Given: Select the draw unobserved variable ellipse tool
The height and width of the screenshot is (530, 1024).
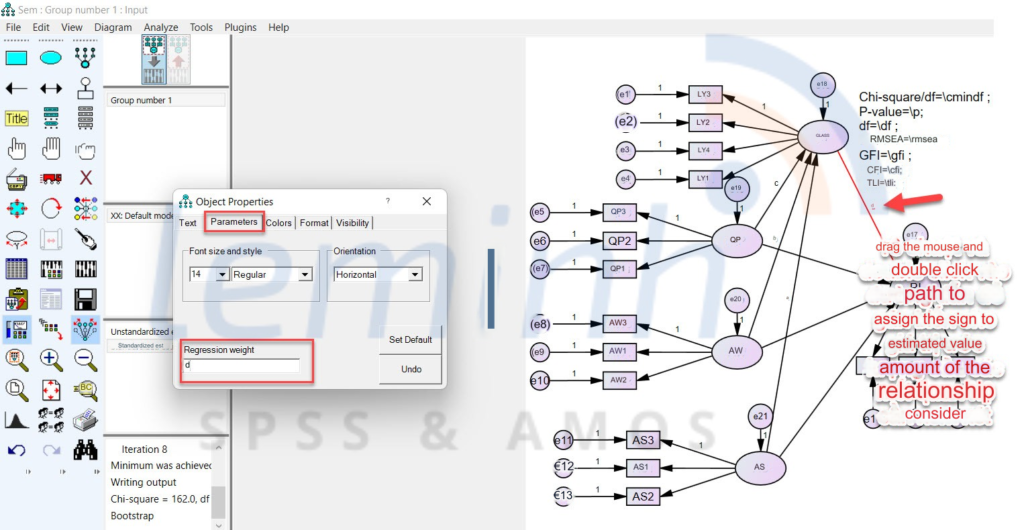Looking at the screenshot, I should coord(51,58).
